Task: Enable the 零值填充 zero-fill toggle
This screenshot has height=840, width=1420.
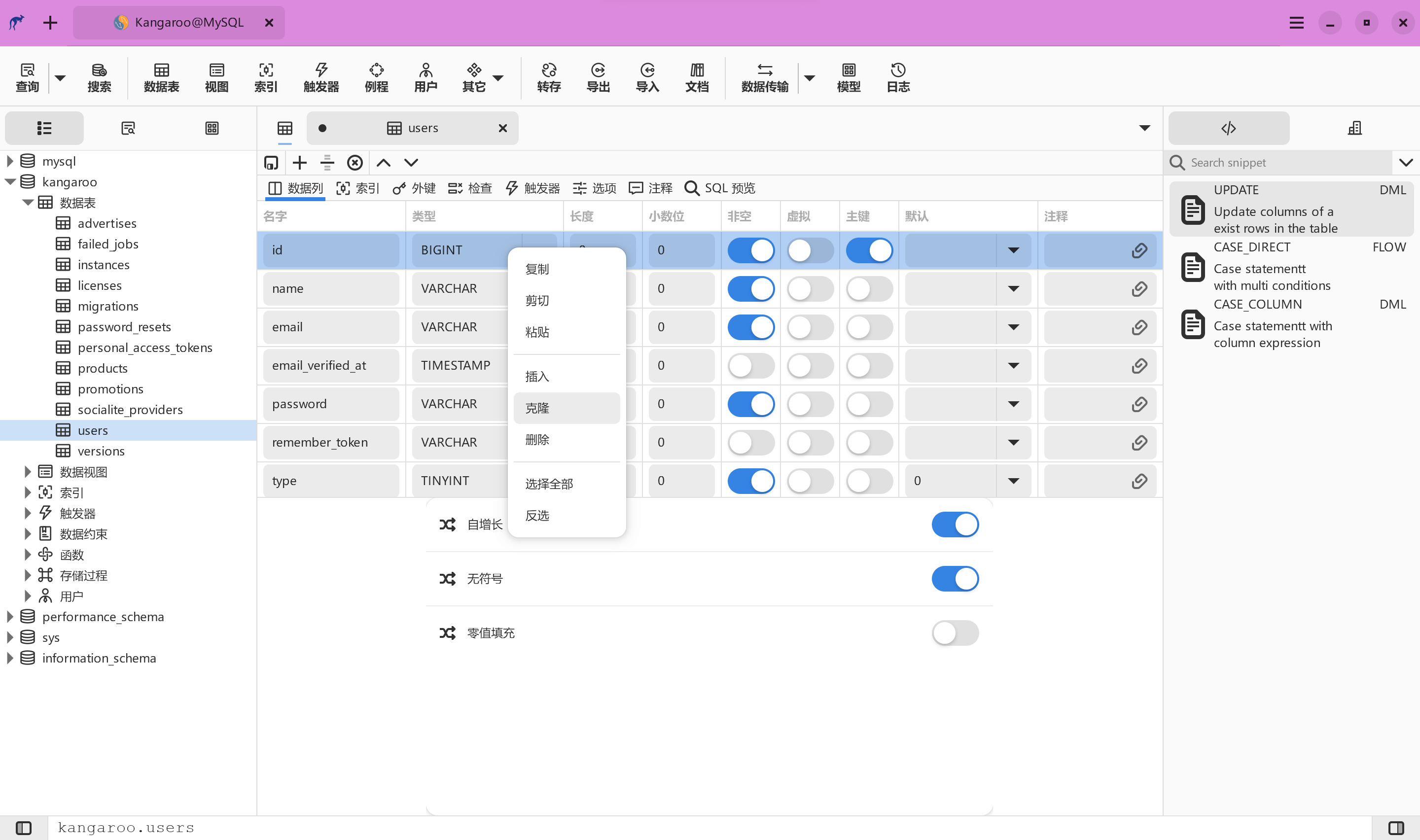Action: pos(955,633)
